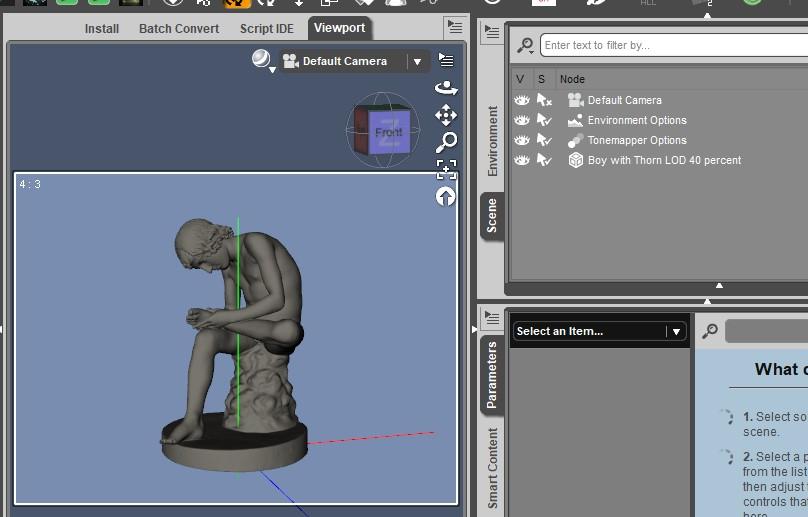Click the S column header
Image resolution: width=808 pixels, height=517 pixels.
(x=542, y=79)
